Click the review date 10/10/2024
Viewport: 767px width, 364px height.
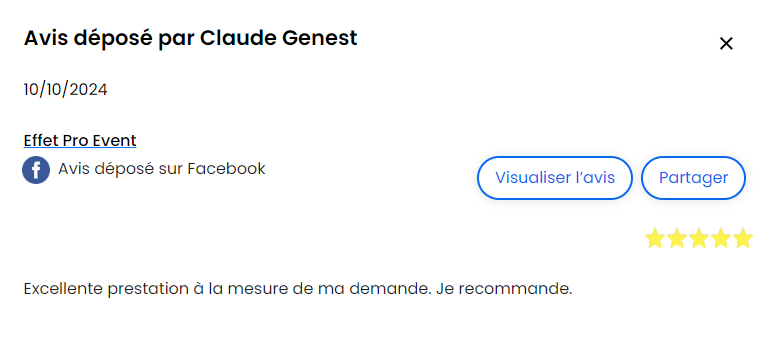pyautogui.click(x=66, y=90)
